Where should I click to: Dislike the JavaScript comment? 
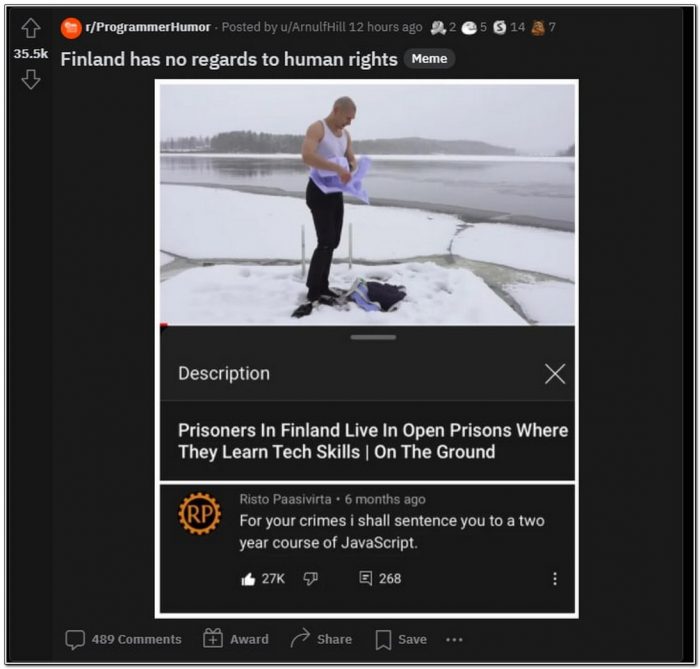(310, 579)
